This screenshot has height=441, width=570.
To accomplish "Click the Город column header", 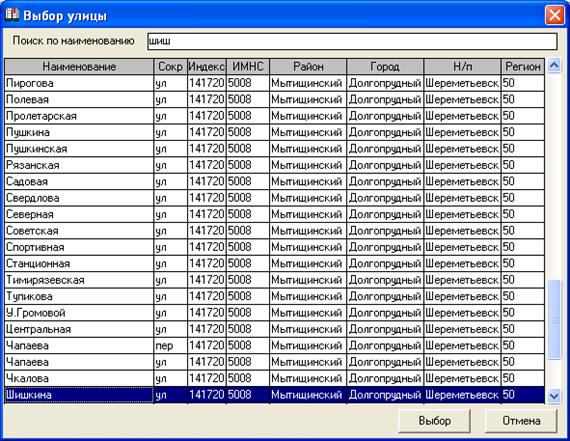I will coord(385,67).
